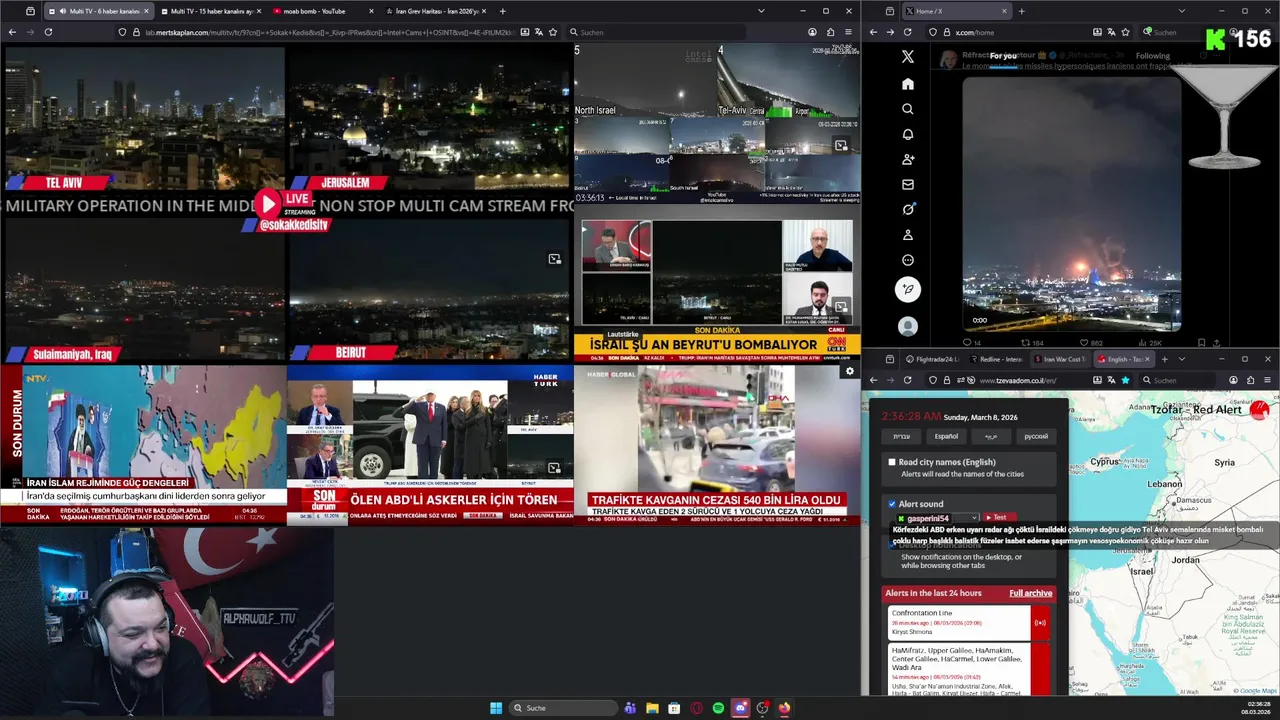Select the For you tab on X

point(1003,56)
